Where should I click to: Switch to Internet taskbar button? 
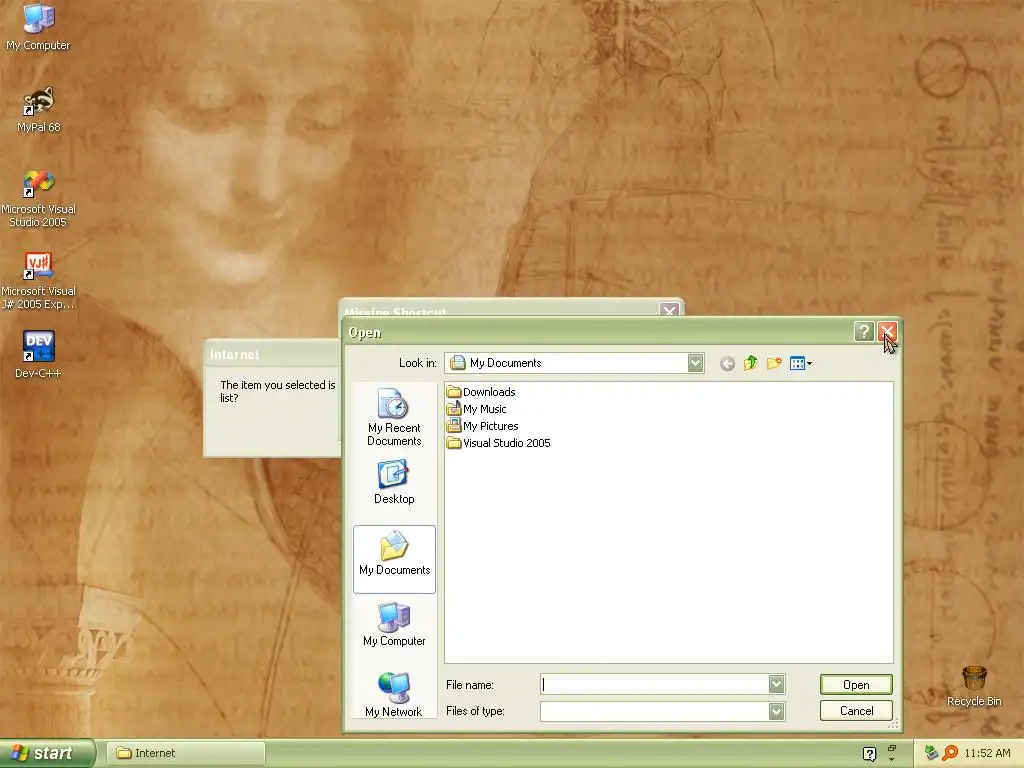tap(185, 753)
